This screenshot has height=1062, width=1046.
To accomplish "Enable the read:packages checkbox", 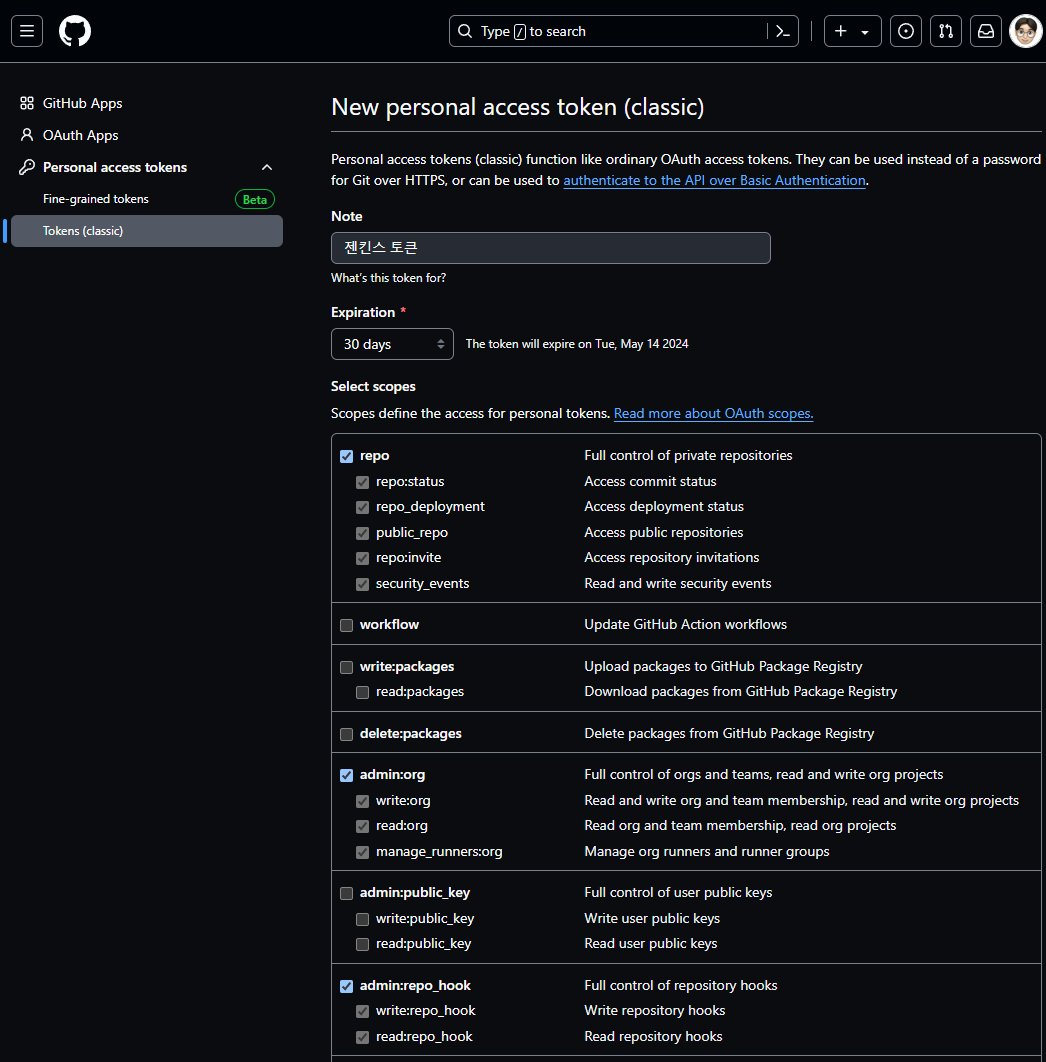I will [362, 692].
